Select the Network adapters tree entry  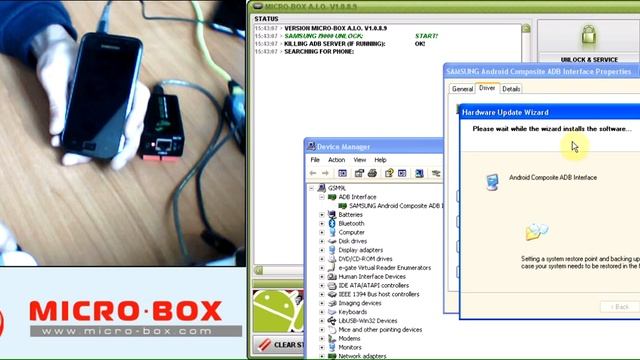362,356
